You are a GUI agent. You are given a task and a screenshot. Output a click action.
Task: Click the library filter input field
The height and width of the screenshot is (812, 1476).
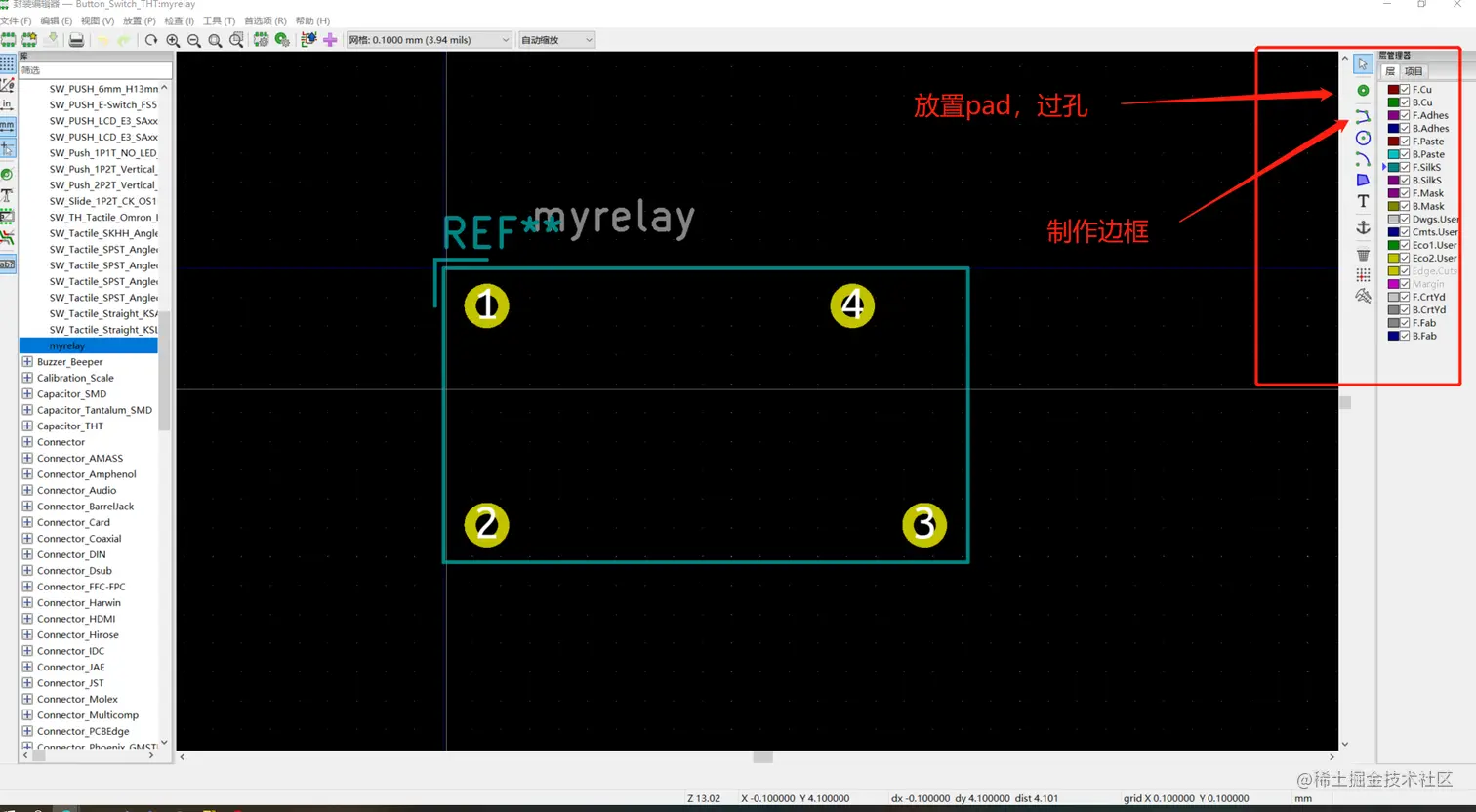(96, 70)
